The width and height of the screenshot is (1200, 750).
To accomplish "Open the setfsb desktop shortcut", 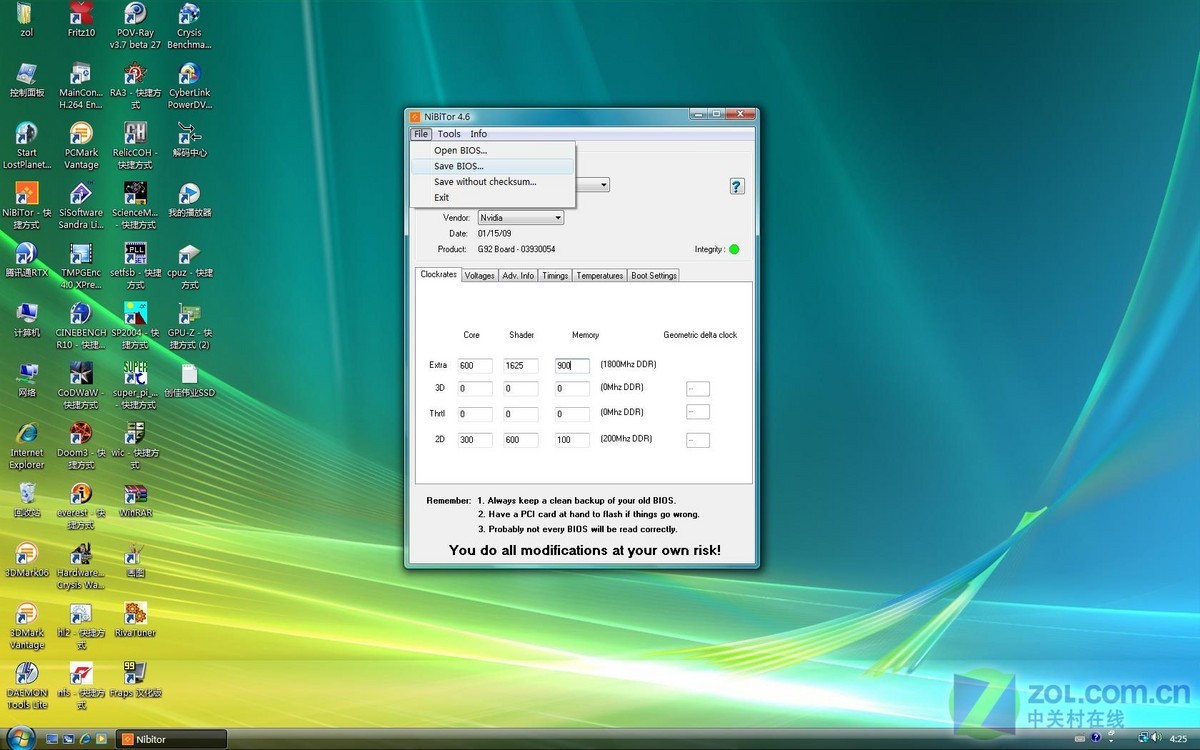I will pos(135,266).
